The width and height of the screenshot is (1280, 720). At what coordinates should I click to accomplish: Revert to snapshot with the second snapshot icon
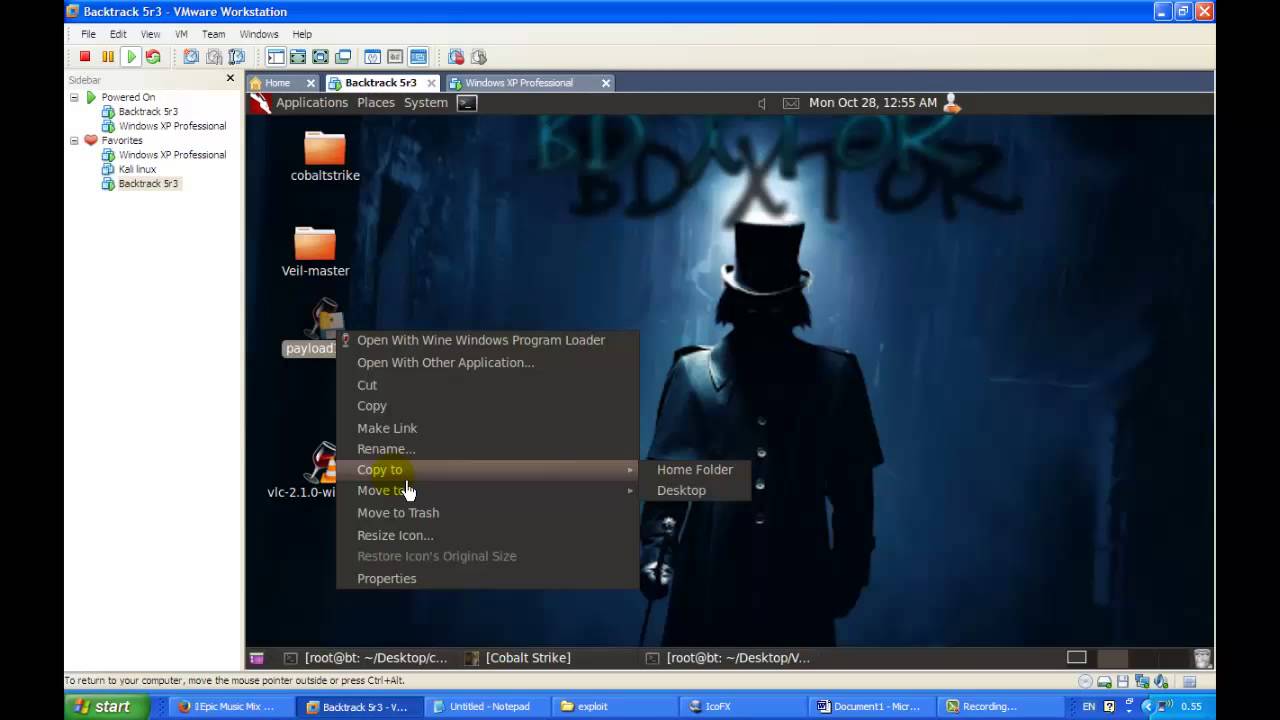(x=214, y=57)
